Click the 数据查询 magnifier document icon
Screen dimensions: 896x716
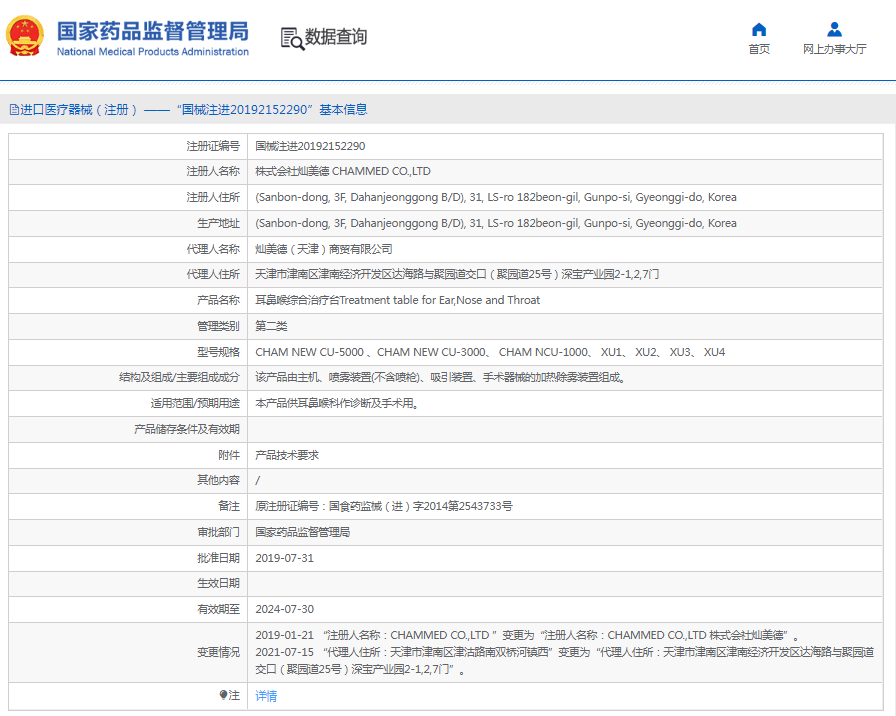(x=292, y=38)
